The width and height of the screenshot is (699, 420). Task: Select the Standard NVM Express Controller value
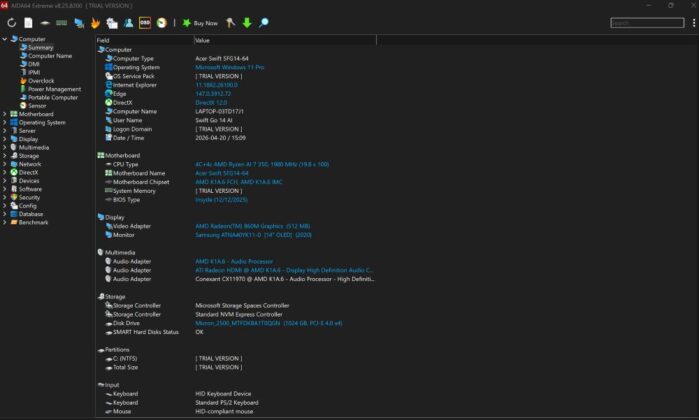(238, 314)
